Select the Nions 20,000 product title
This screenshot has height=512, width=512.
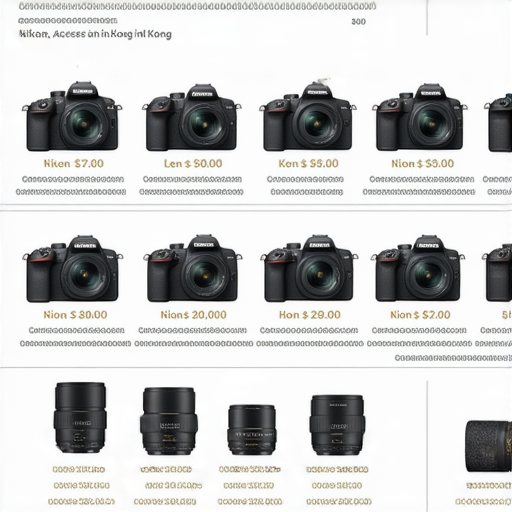(193, 315)
